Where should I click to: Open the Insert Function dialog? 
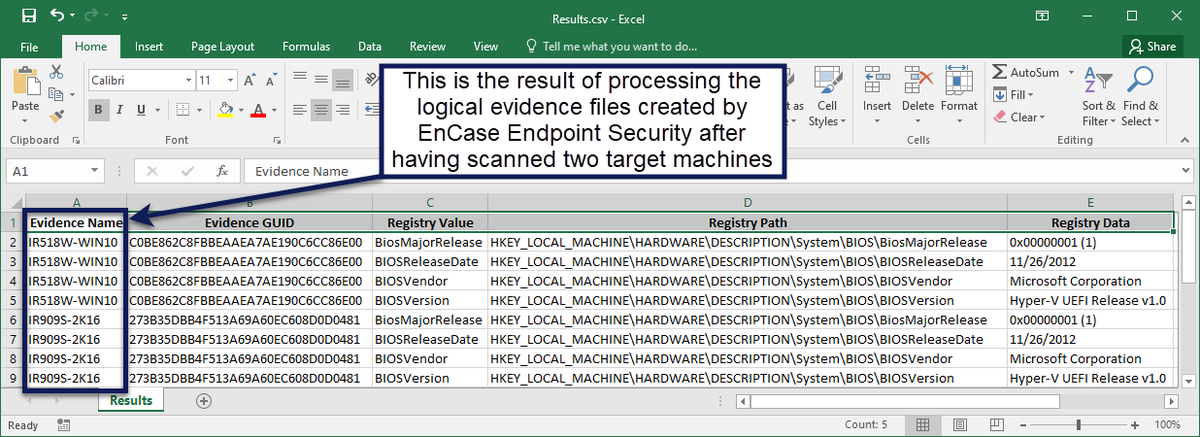[222, 171]
